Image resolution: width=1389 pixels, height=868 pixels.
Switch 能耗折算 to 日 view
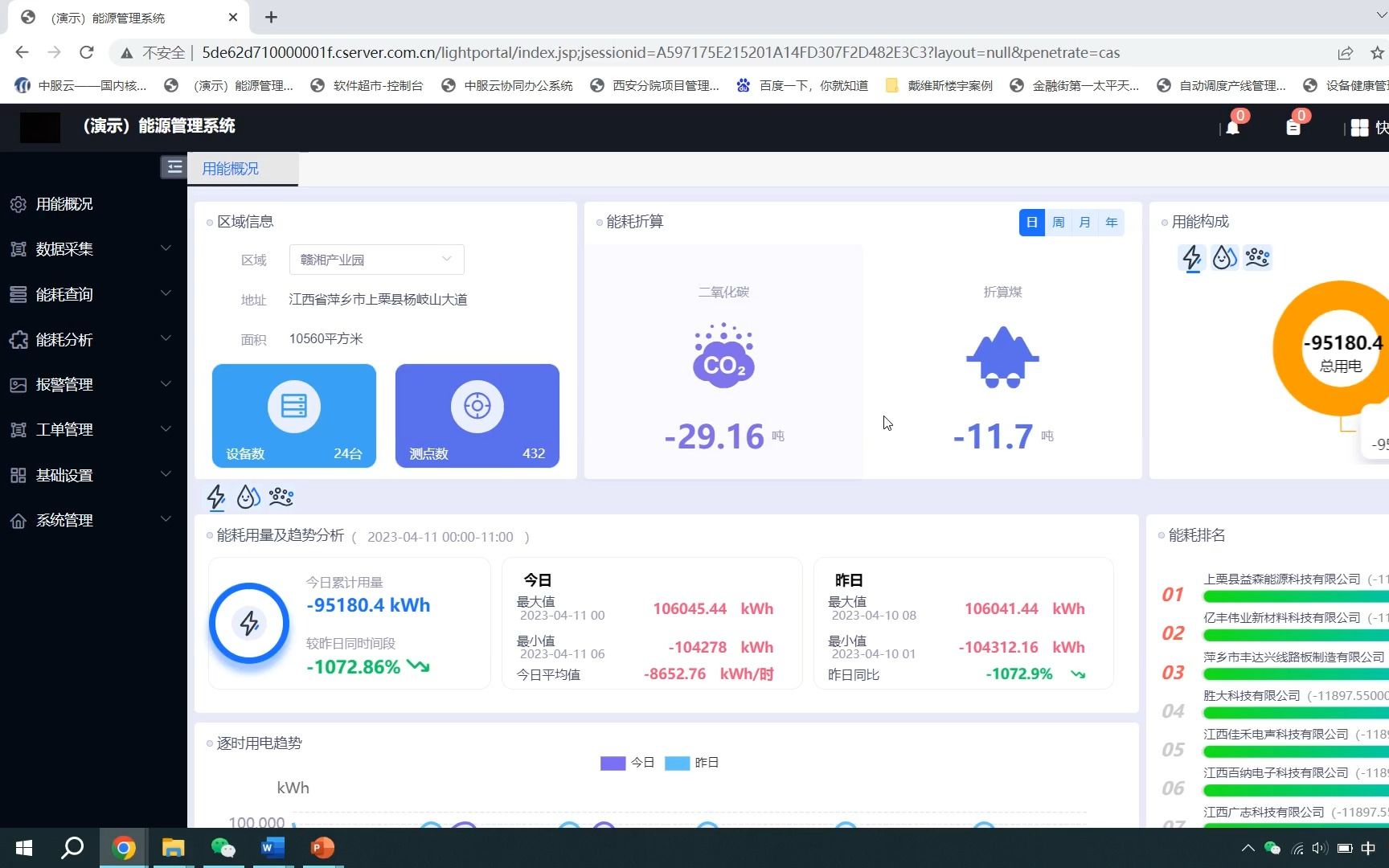pos(1032,223)
